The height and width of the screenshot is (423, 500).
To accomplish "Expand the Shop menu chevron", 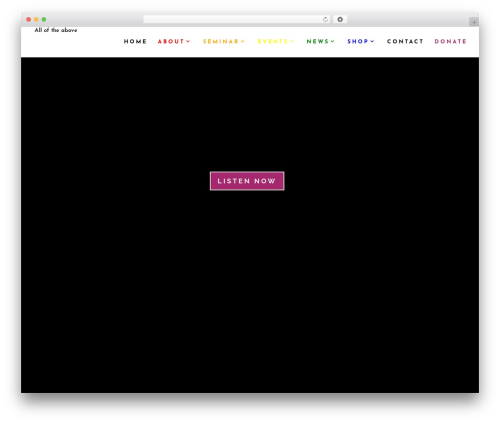I will pyautogui.click(x=372, y=41).
